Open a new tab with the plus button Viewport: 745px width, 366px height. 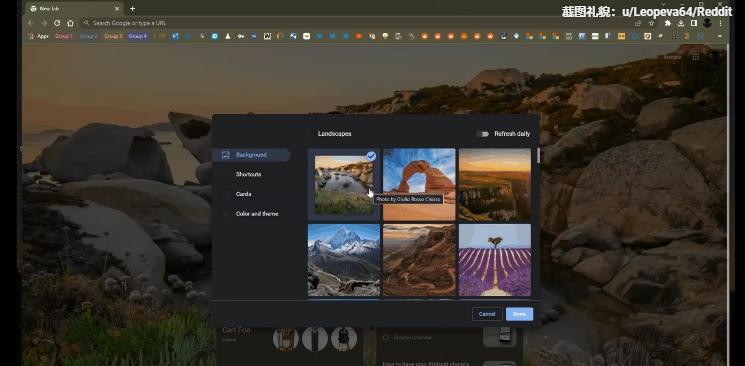pyautogui.click(x=133, y=9)
